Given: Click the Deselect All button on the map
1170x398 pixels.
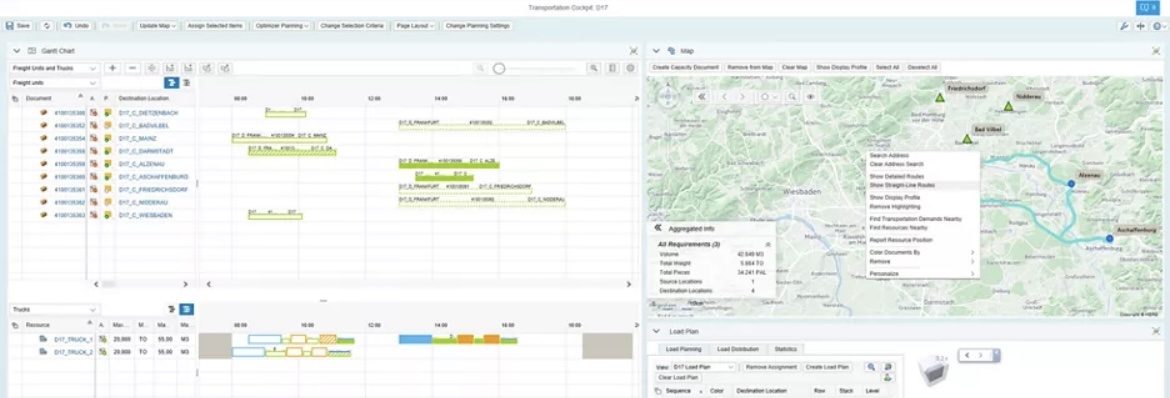Looking at the screenshot, I should [x=923, y=67].
